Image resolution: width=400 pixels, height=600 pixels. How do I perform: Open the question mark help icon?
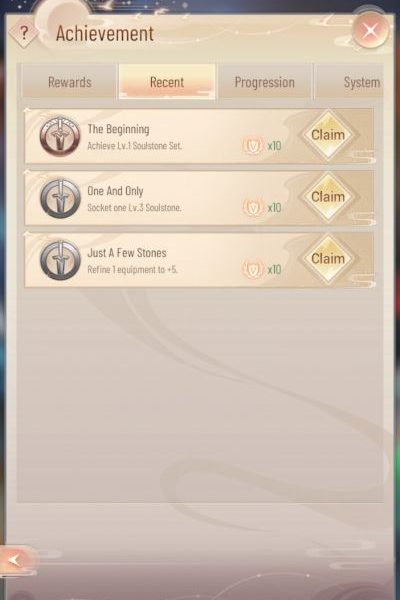click(24, 33)
